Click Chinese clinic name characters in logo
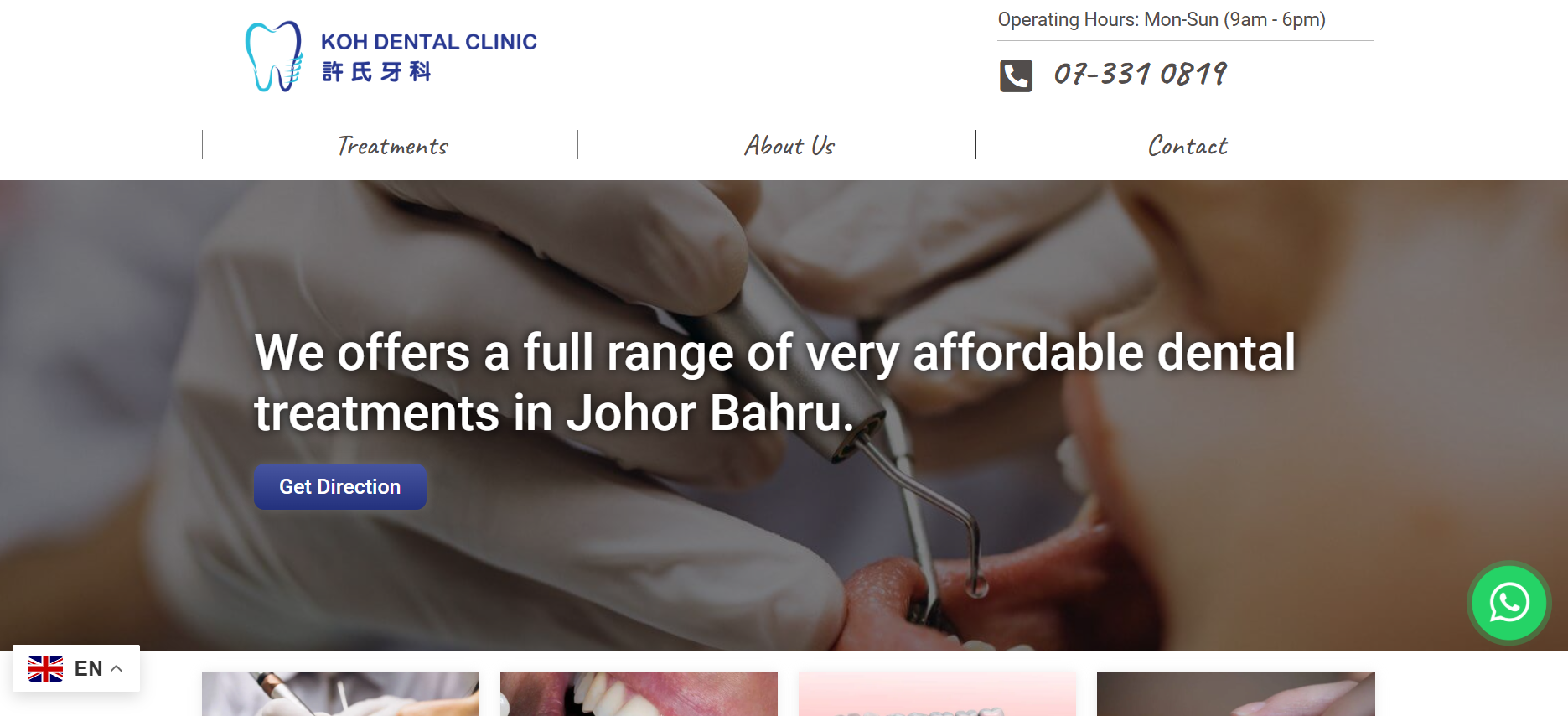The image size is (1568, 716). (376, 72)
